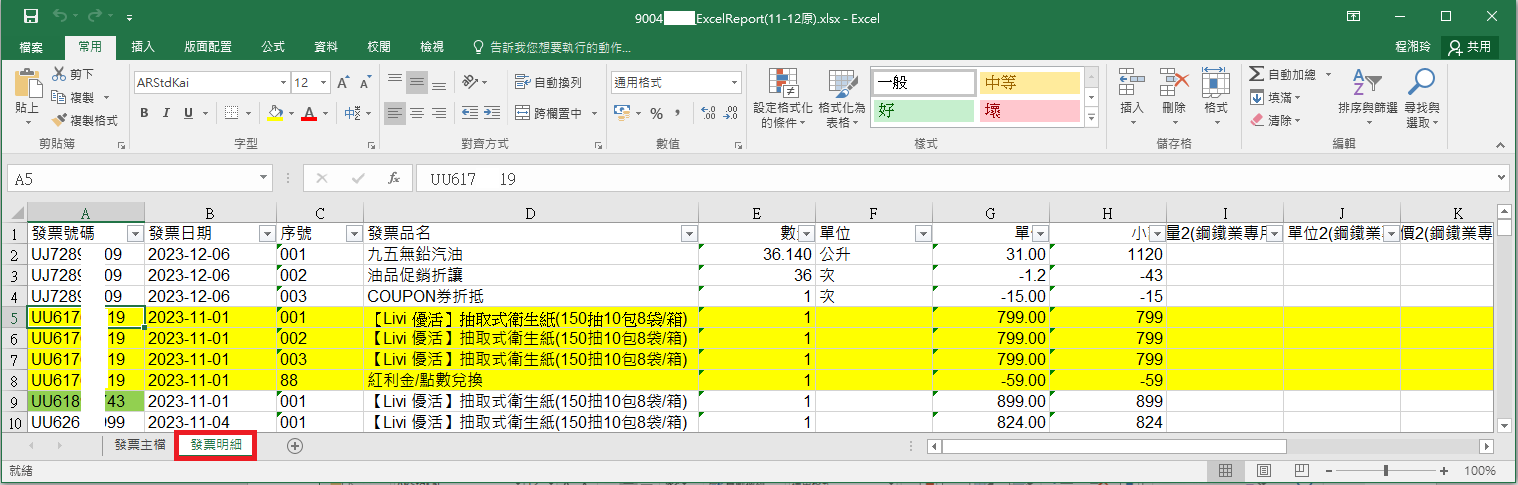
Task: Click the zoom slider in status bar
Action: [1385, 470]
